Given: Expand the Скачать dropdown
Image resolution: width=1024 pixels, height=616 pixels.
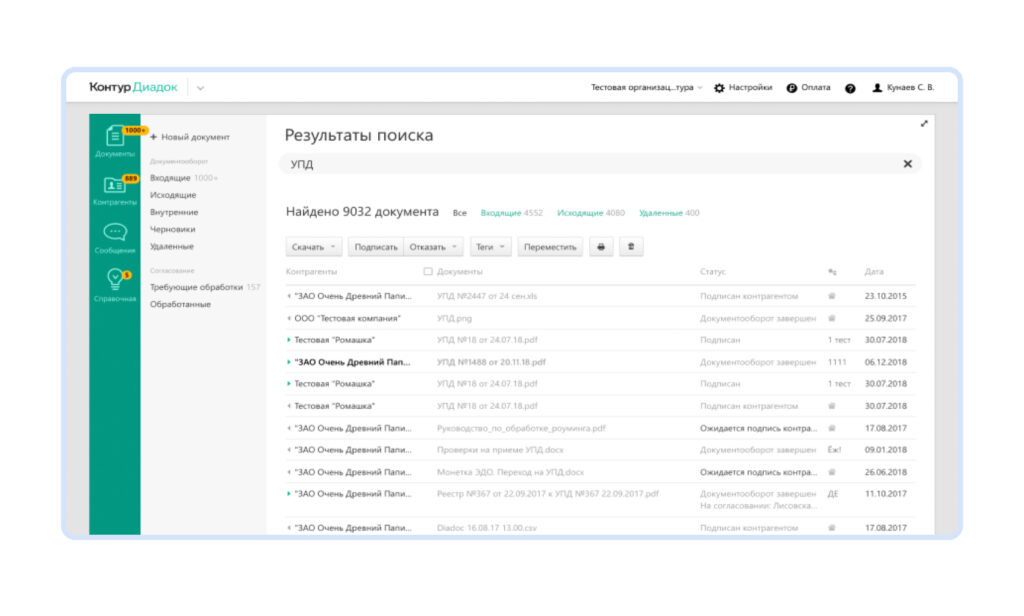Looking at the screenshot, I should pyautogui.click(x=314, y=246).
